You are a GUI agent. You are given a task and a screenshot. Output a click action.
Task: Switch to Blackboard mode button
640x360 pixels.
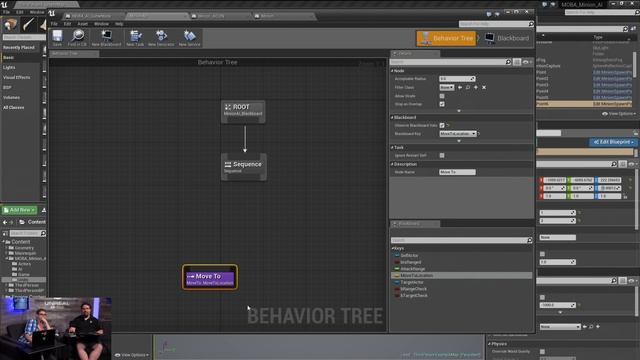507,38
